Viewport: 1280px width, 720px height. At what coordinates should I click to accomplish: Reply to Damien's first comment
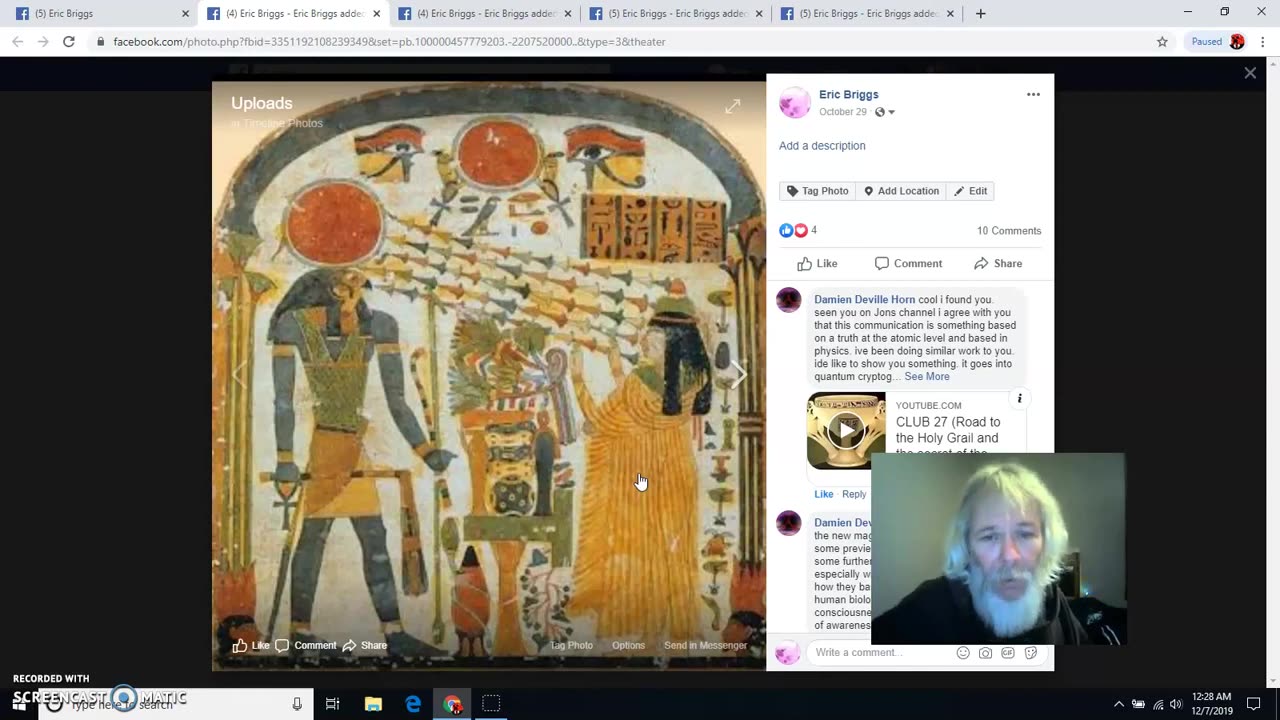coord(854,494)
